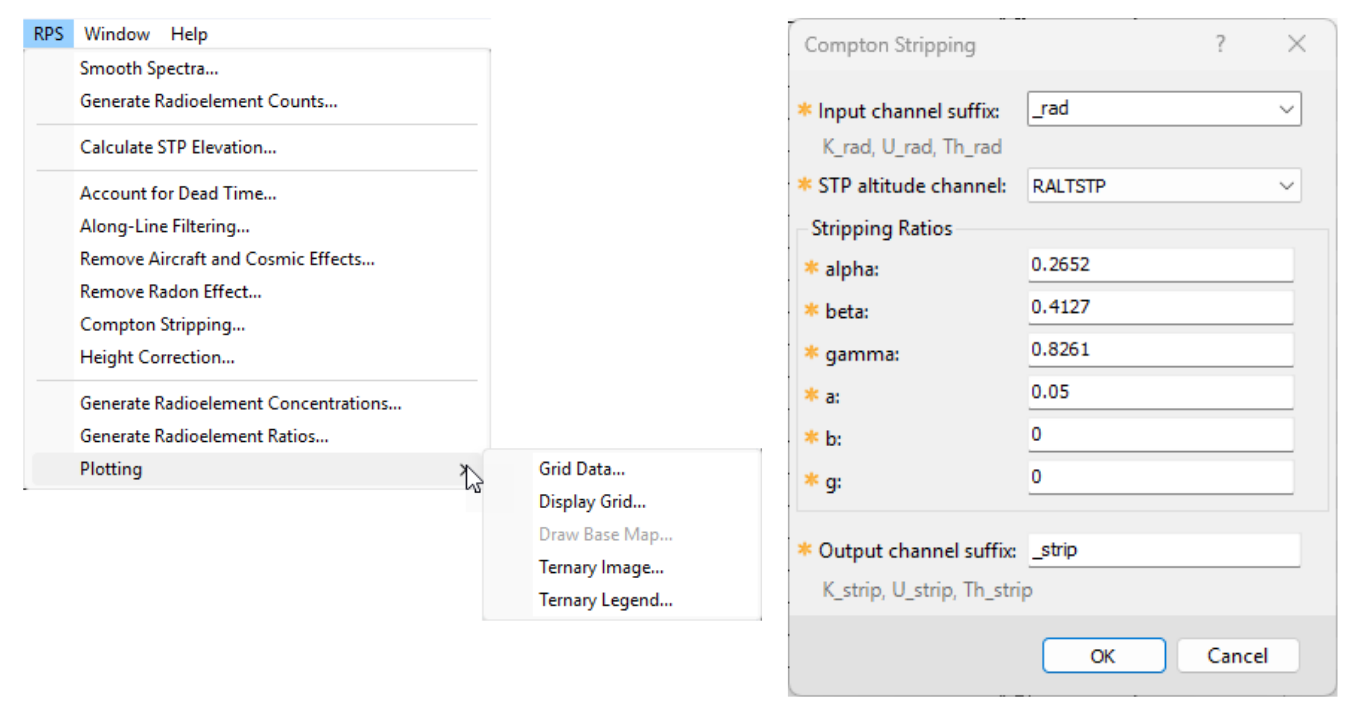Screen dimensions: 1366x715
Task: Close the Compton Stripping dialog
Action: 1296,44
